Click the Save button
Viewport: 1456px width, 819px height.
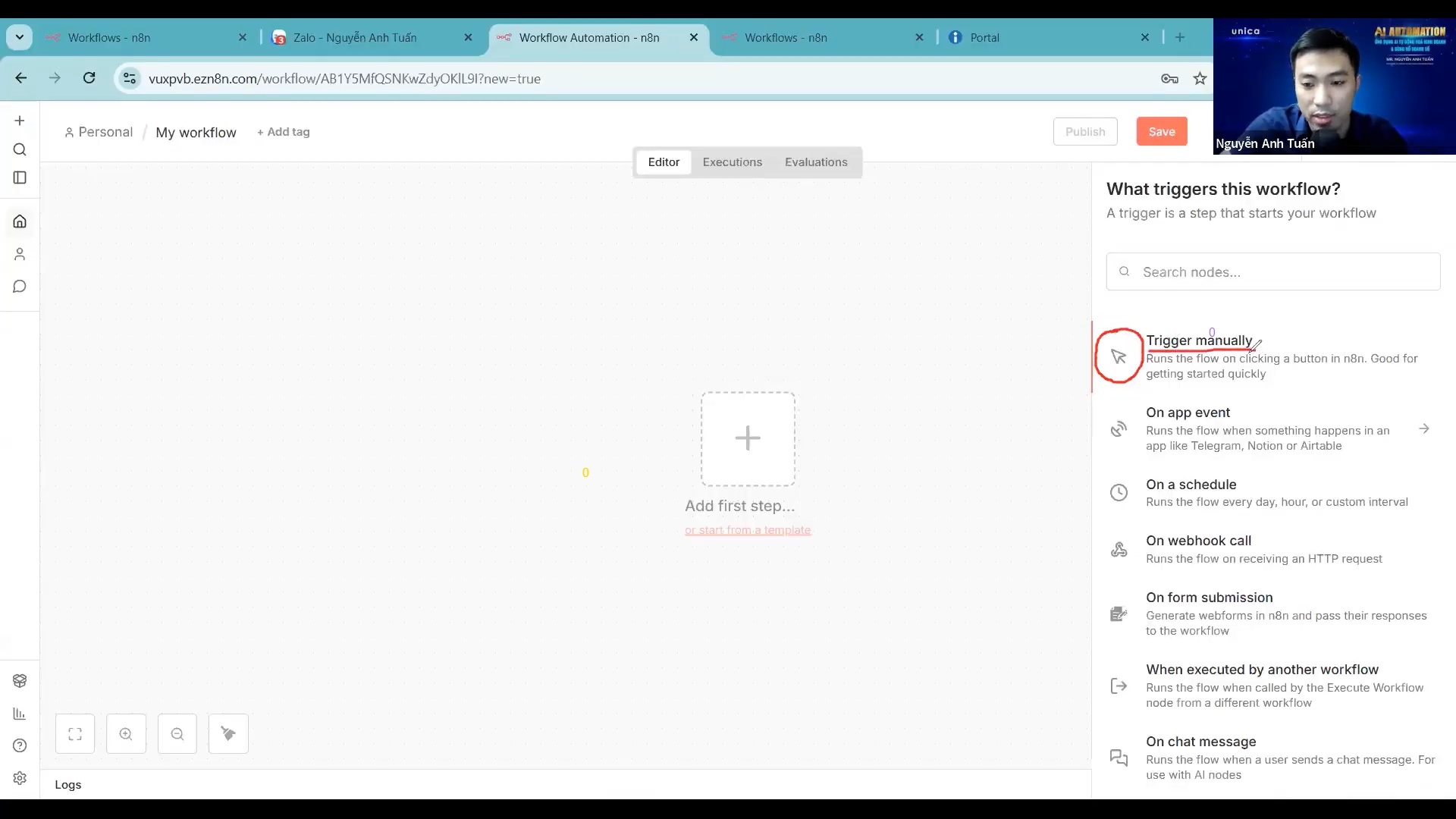1162,132
